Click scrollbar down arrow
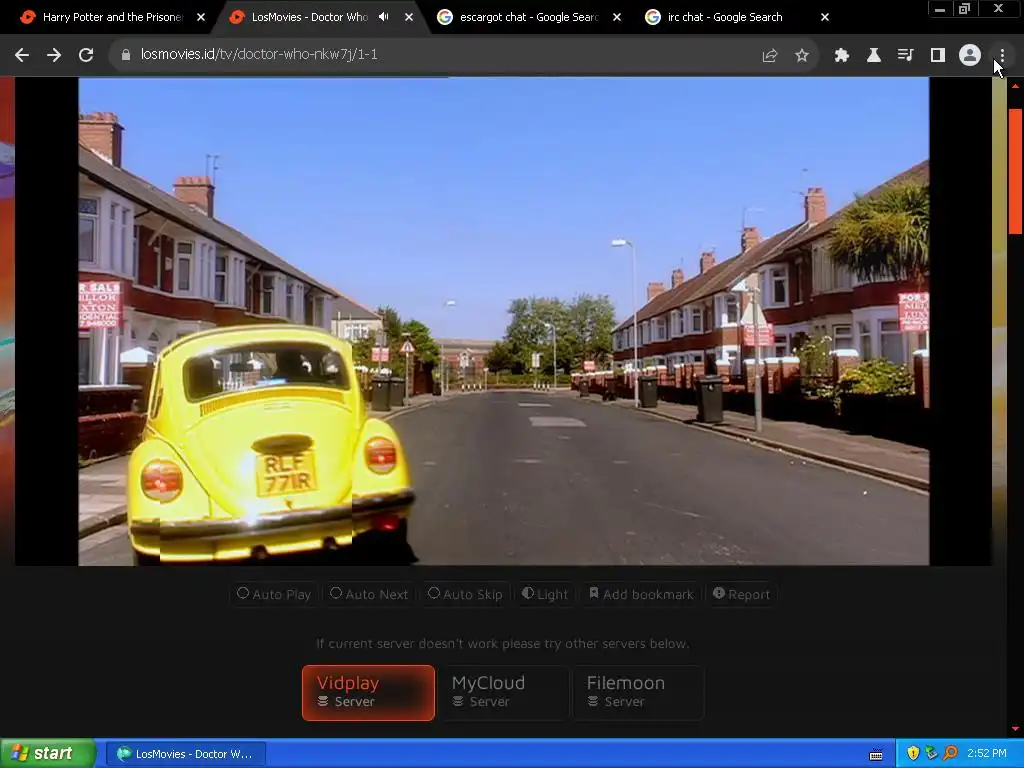This screenshot has height=768, width=1024. [1016, 729]
